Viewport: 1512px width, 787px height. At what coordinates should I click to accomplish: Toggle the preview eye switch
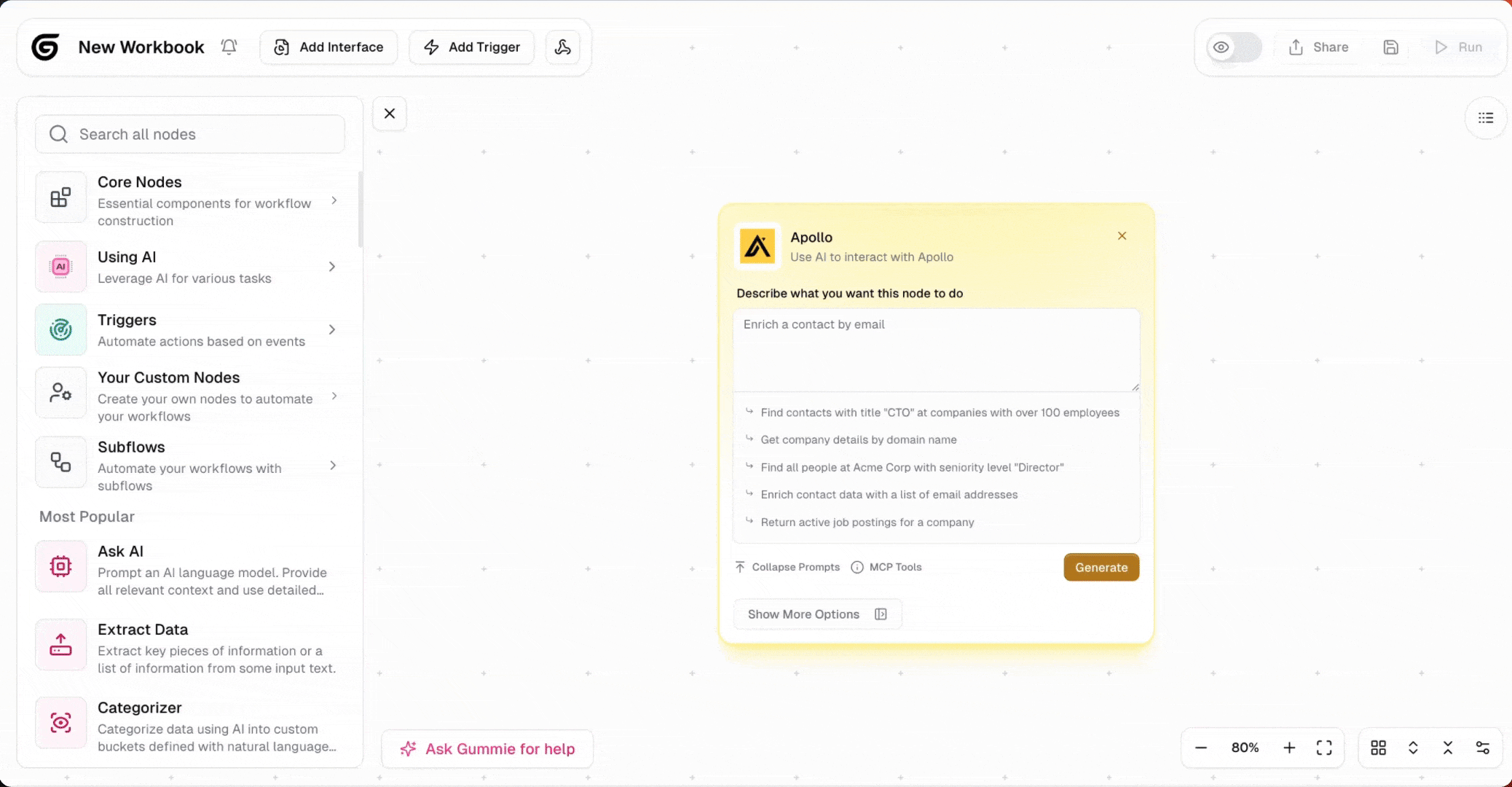[1235, 47]
